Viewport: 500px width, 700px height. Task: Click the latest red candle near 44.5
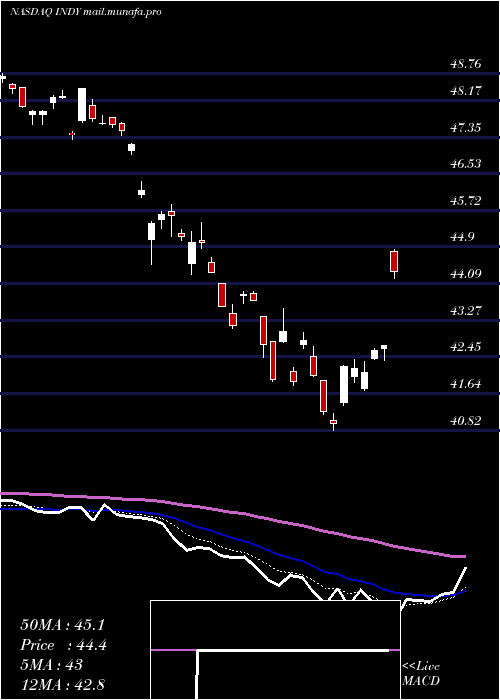pos(394,262)
